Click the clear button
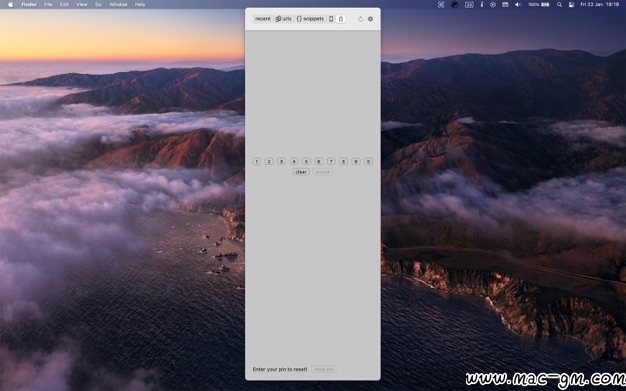The height and width of the screenshot is (391, 626). pos(301,172)
